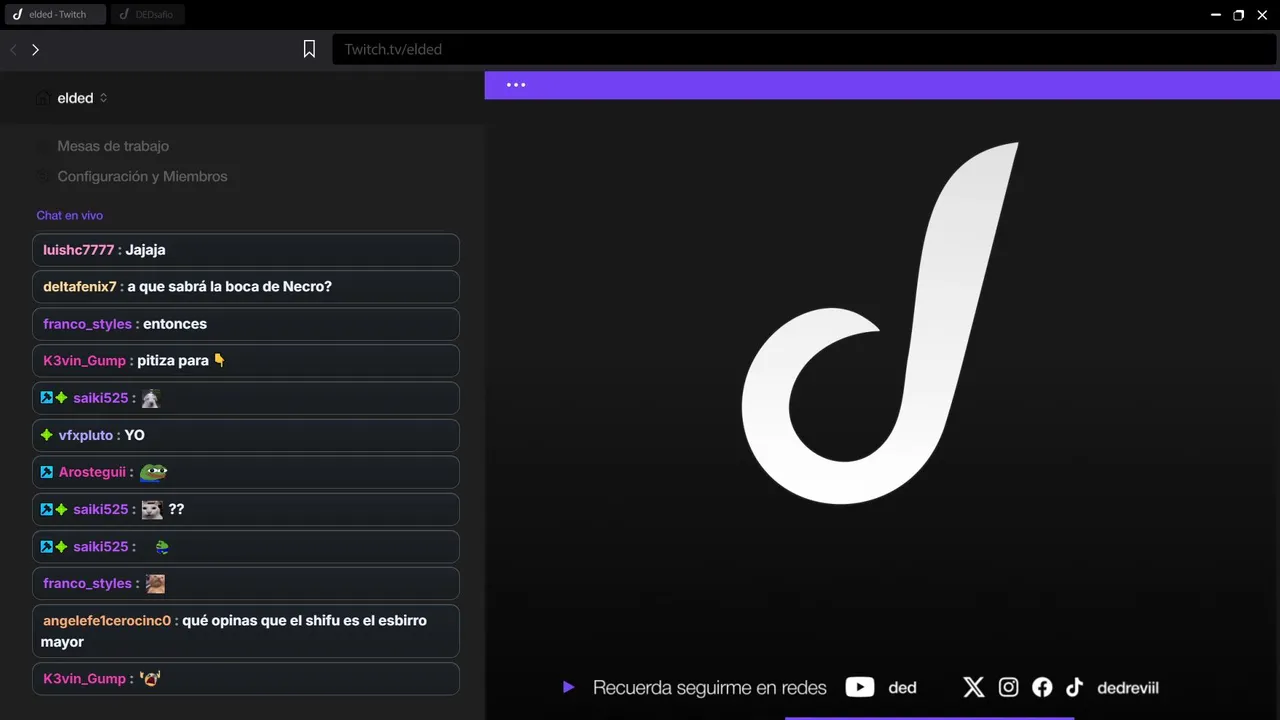1280x720 pixels.
Task: Click the Pepe frog emote from Arosteguii
Action: click(153, 472)
